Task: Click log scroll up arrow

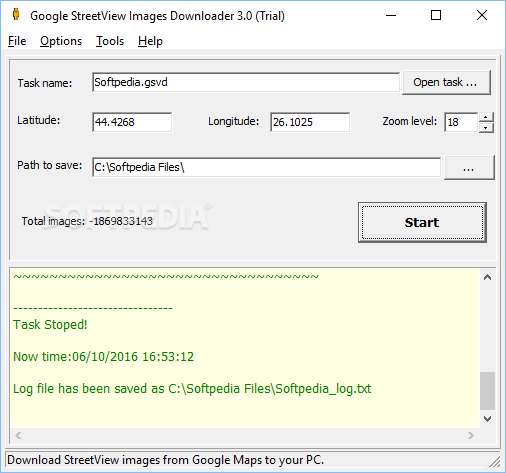Action: (487, 277)
